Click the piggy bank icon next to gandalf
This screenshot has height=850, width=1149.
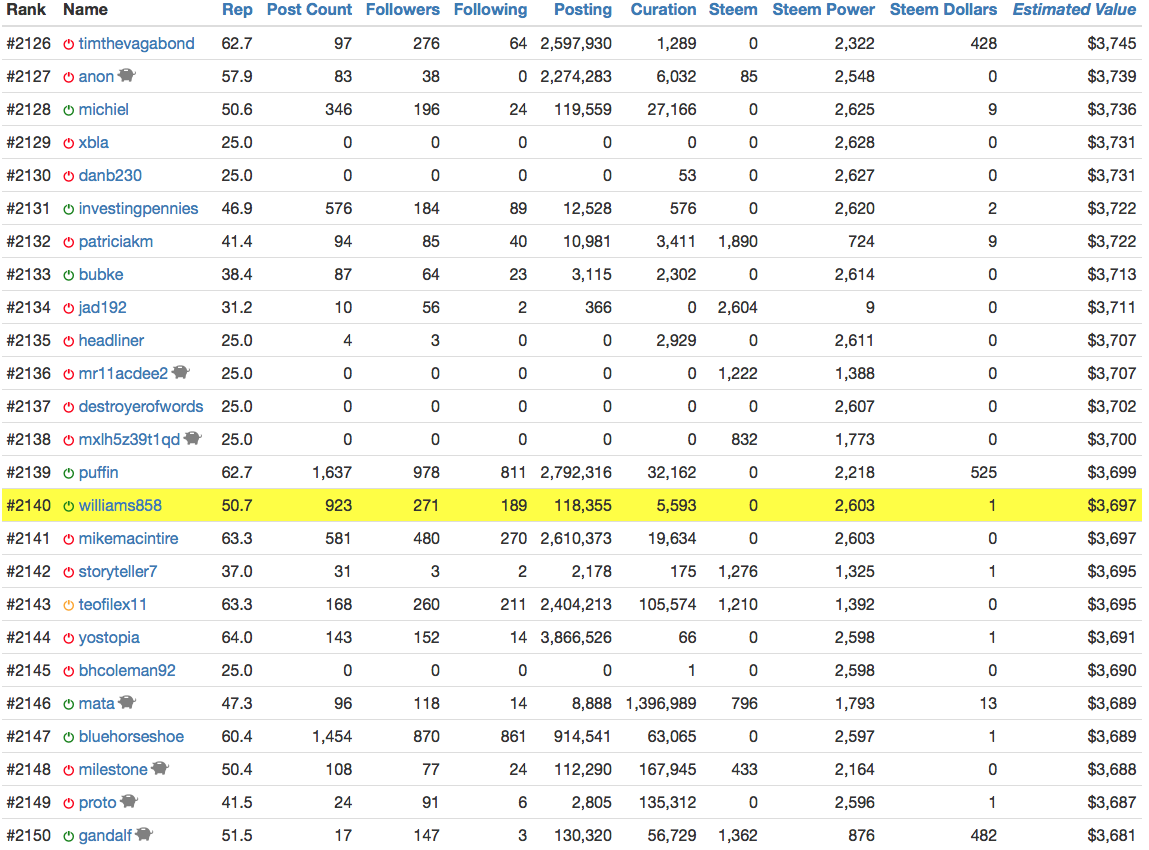coord(144,834)
